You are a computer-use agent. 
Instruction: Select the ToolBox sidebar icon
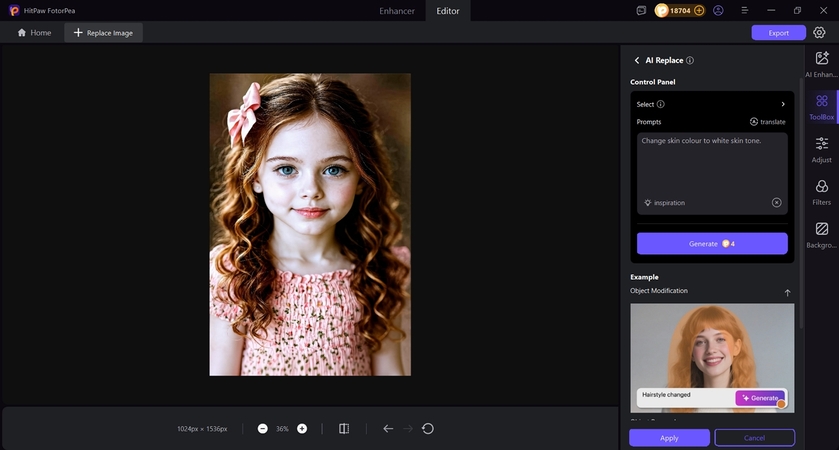pyautogui.click(x=821, y=107)
